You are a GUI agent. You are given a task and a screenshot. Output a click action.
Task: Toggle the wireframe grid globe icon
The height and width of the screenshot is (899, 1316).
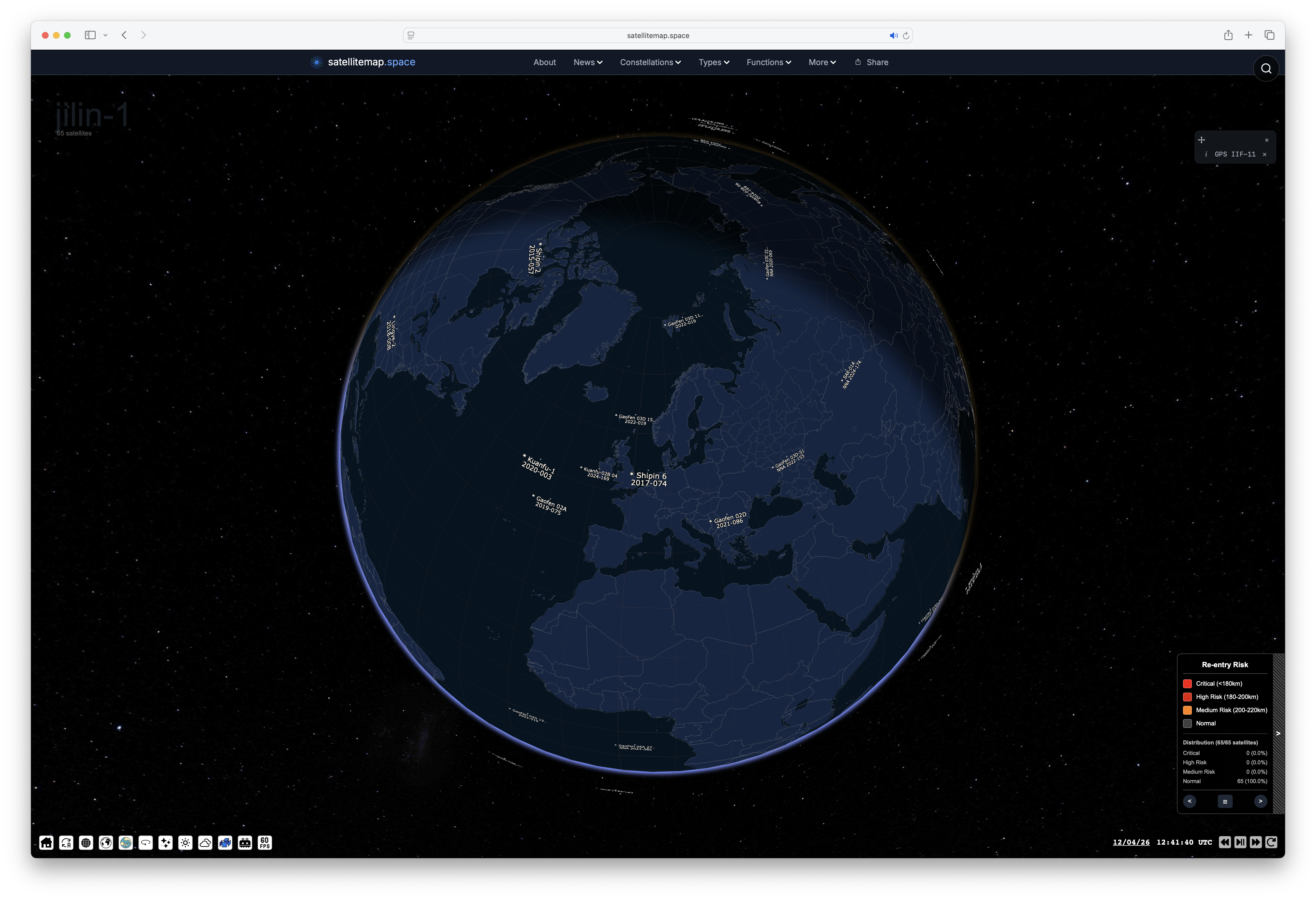click(86, 842)
